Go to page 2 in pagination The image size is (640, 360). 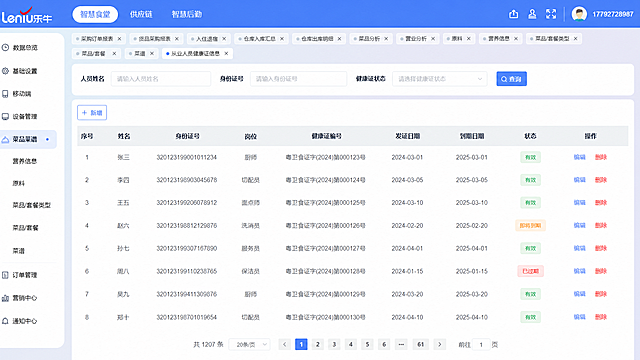318,344
